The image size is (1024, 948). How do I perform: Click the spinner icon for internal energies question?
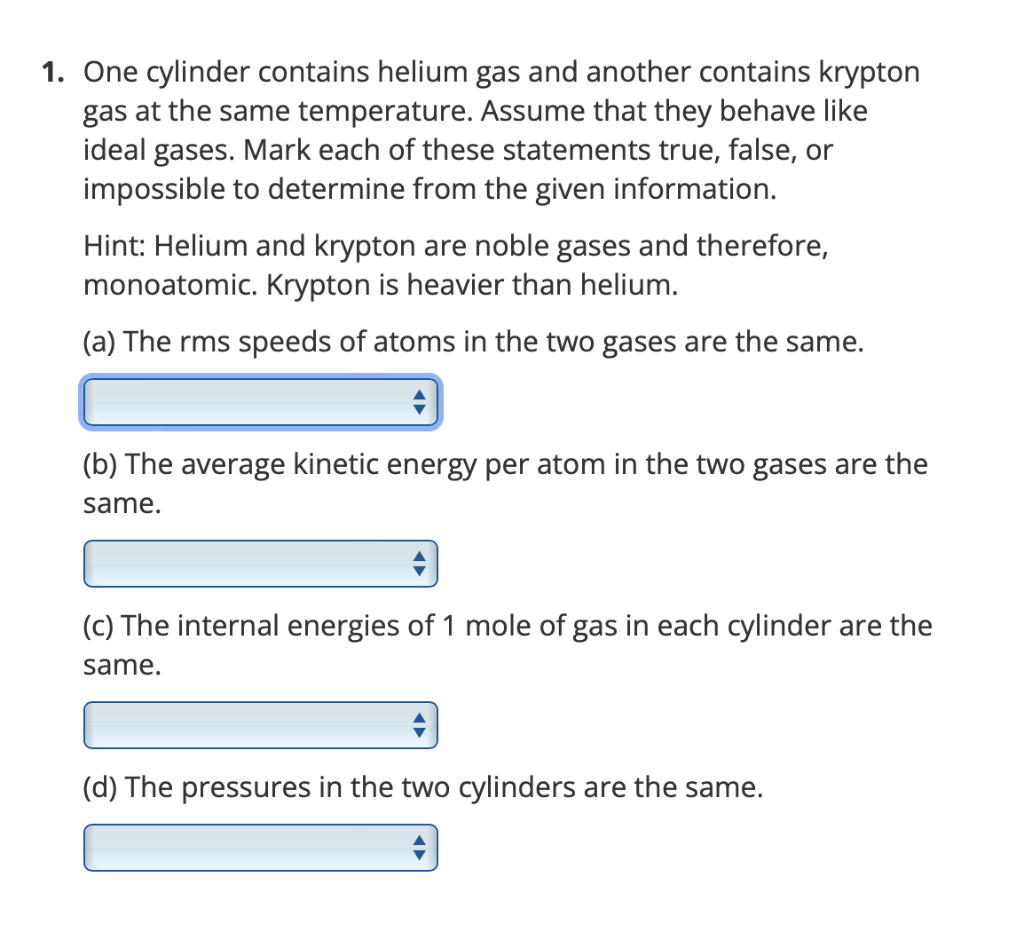[x=420, y=725]
